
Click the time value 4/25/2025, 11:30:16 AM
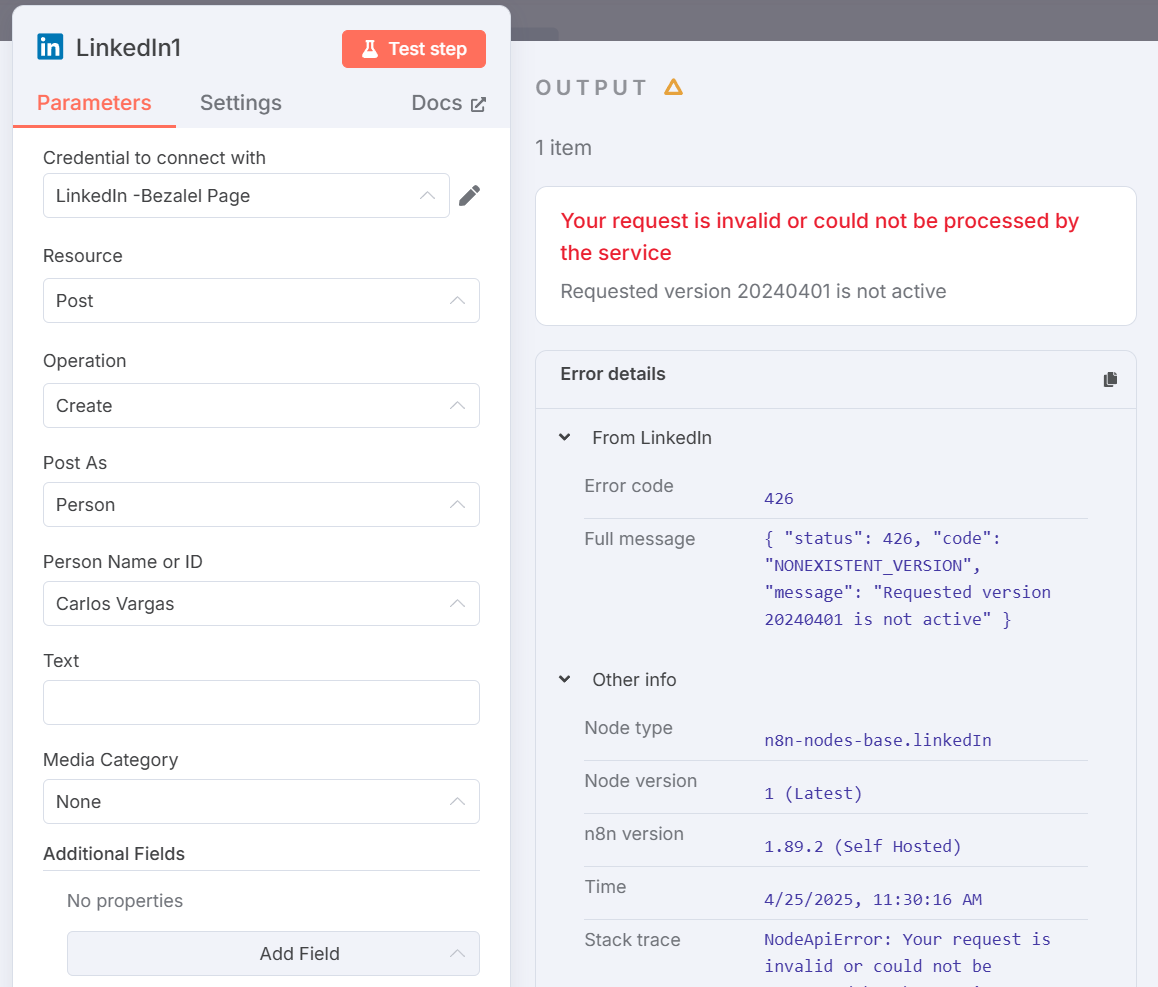873,900
